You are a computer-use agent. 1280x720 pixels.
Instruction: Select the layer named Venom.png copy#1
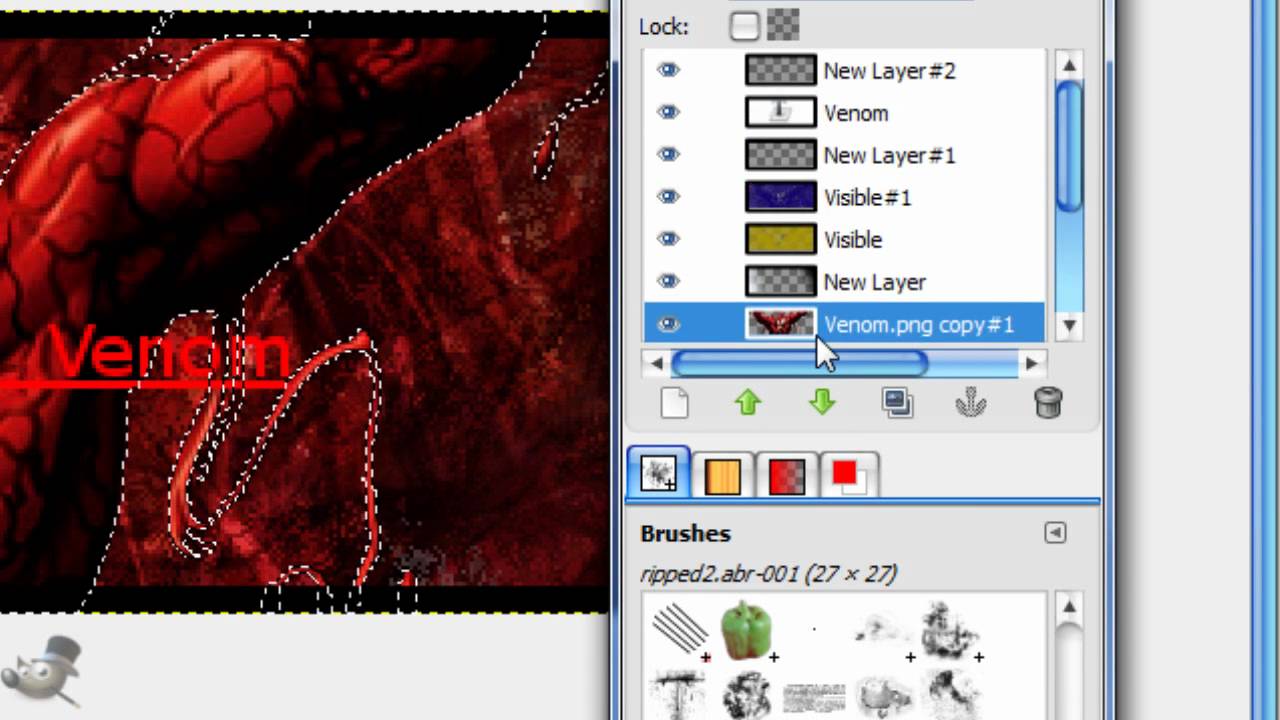pyautogui.click(x=918, y=324)
